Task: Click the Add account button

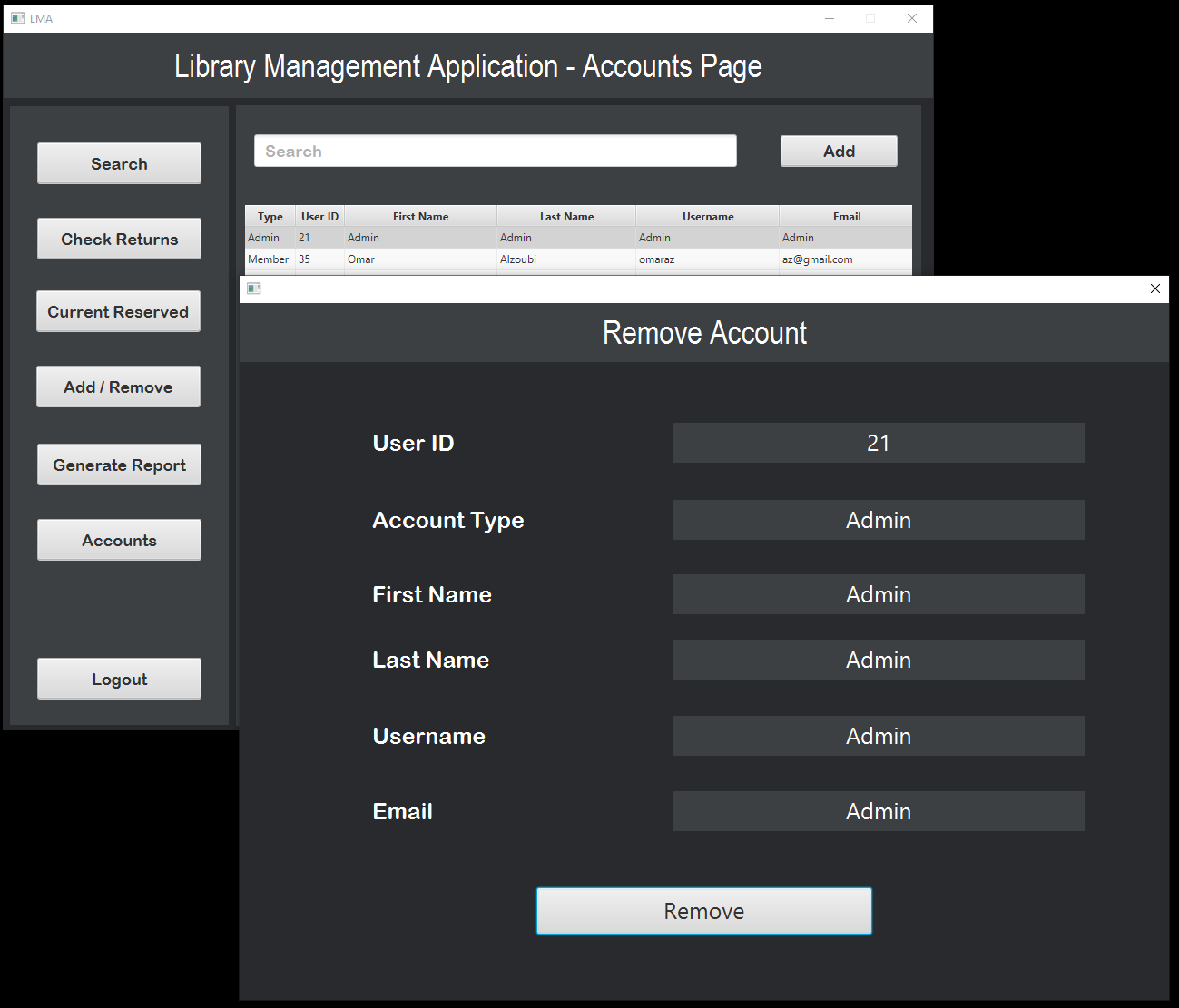Action: (x=839, y=151)
